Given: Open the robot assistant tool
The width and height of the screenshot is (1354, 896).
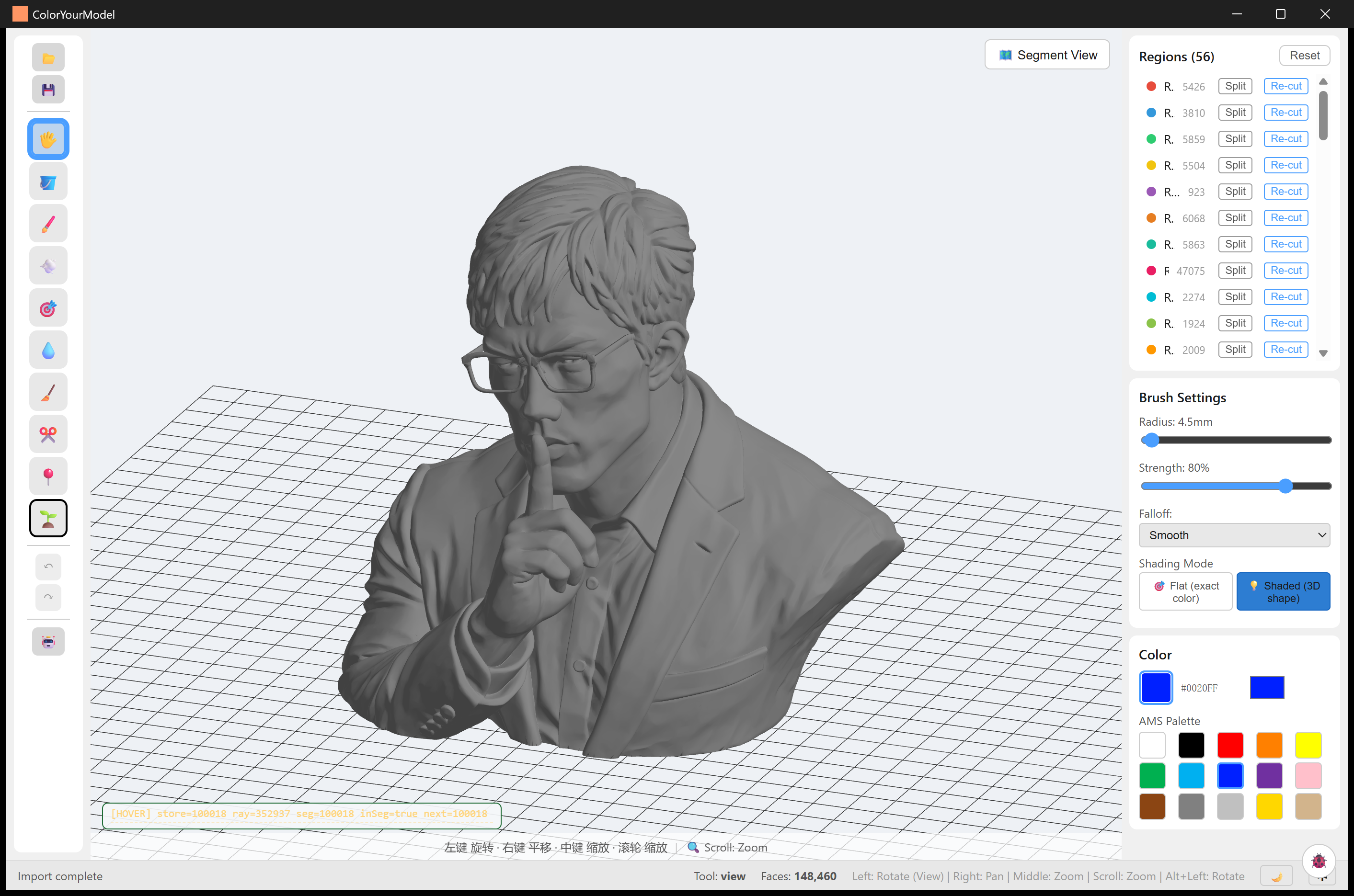Looking at the screenshot, I should 48,642.
